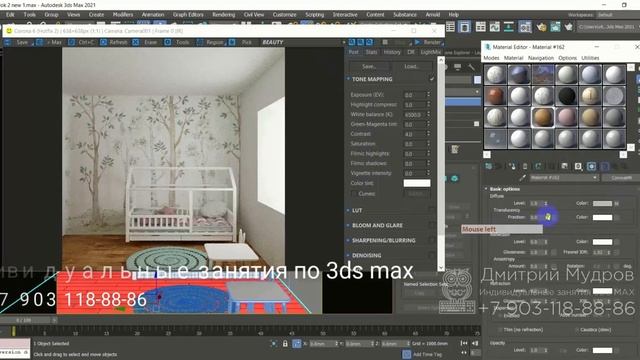Enable the Denoising section checkbox
640x360 pixels.
432,255
